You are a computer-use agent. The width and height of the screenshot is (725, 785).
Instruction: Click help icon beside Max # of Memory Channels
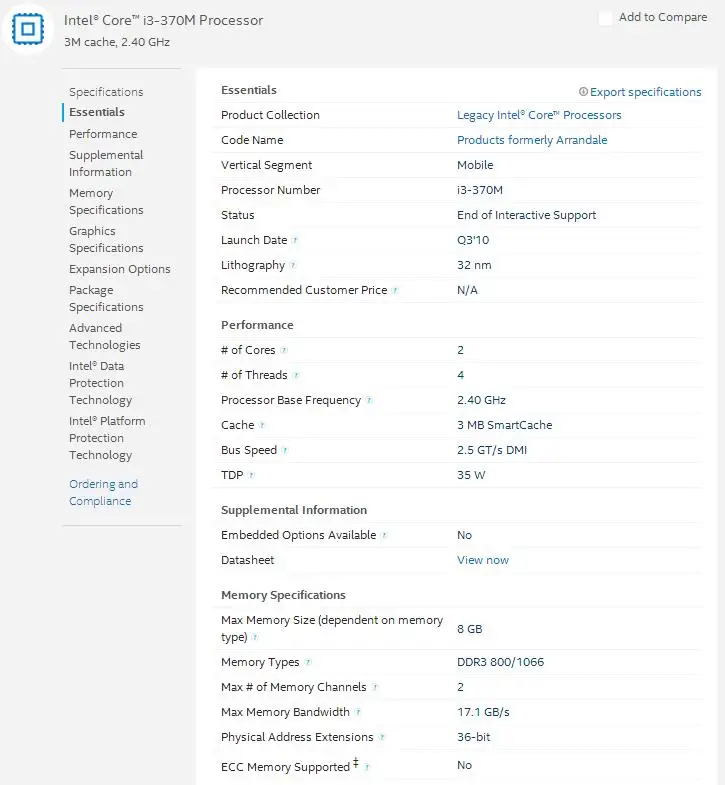[x=375, y=687]
